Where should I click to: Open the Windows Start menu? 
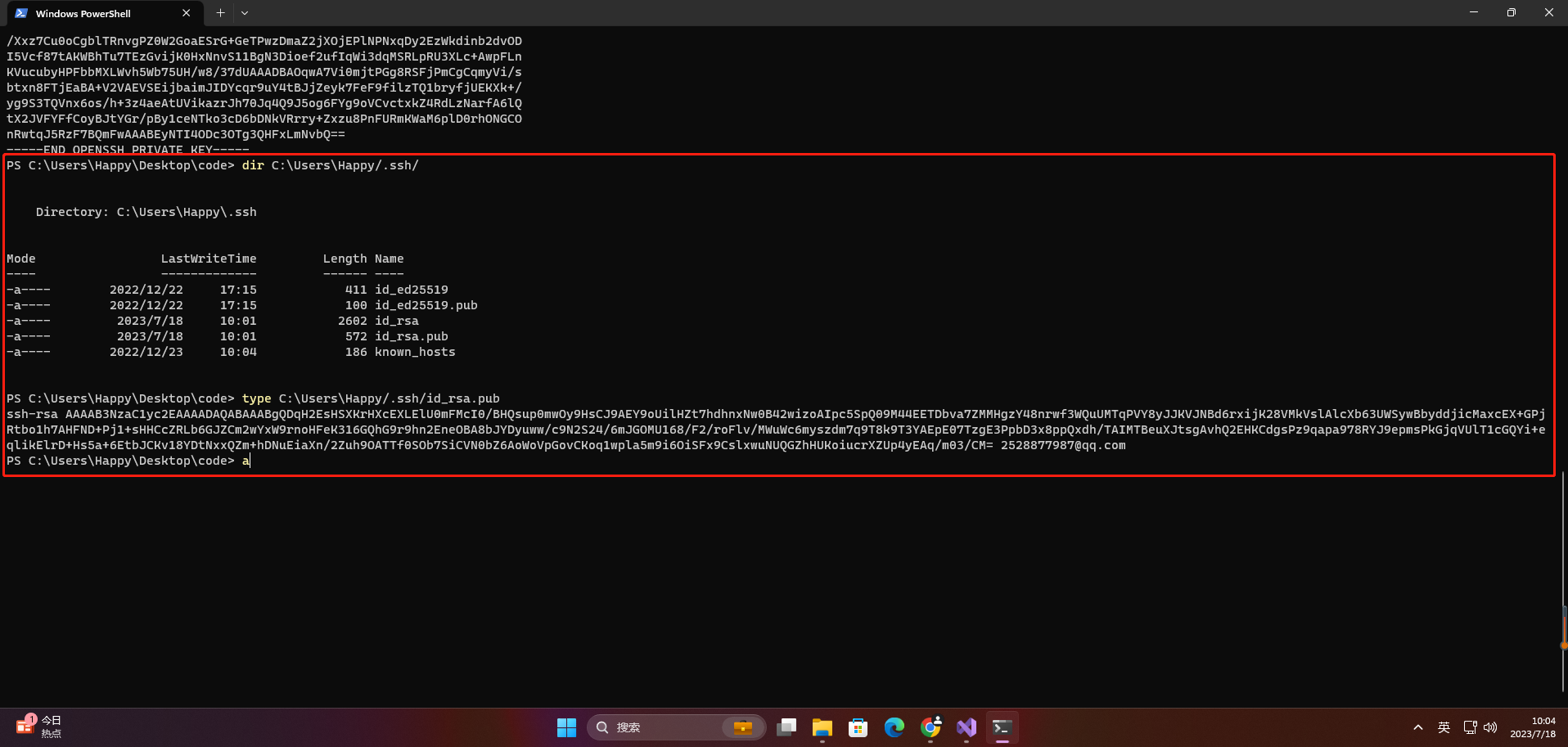(x=566, y=727)
